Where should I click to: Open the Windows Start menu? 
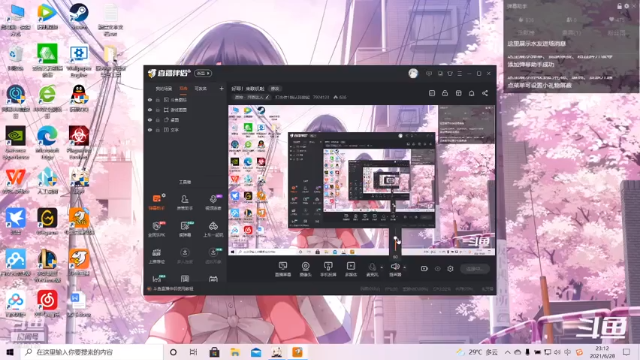(10, 352)
